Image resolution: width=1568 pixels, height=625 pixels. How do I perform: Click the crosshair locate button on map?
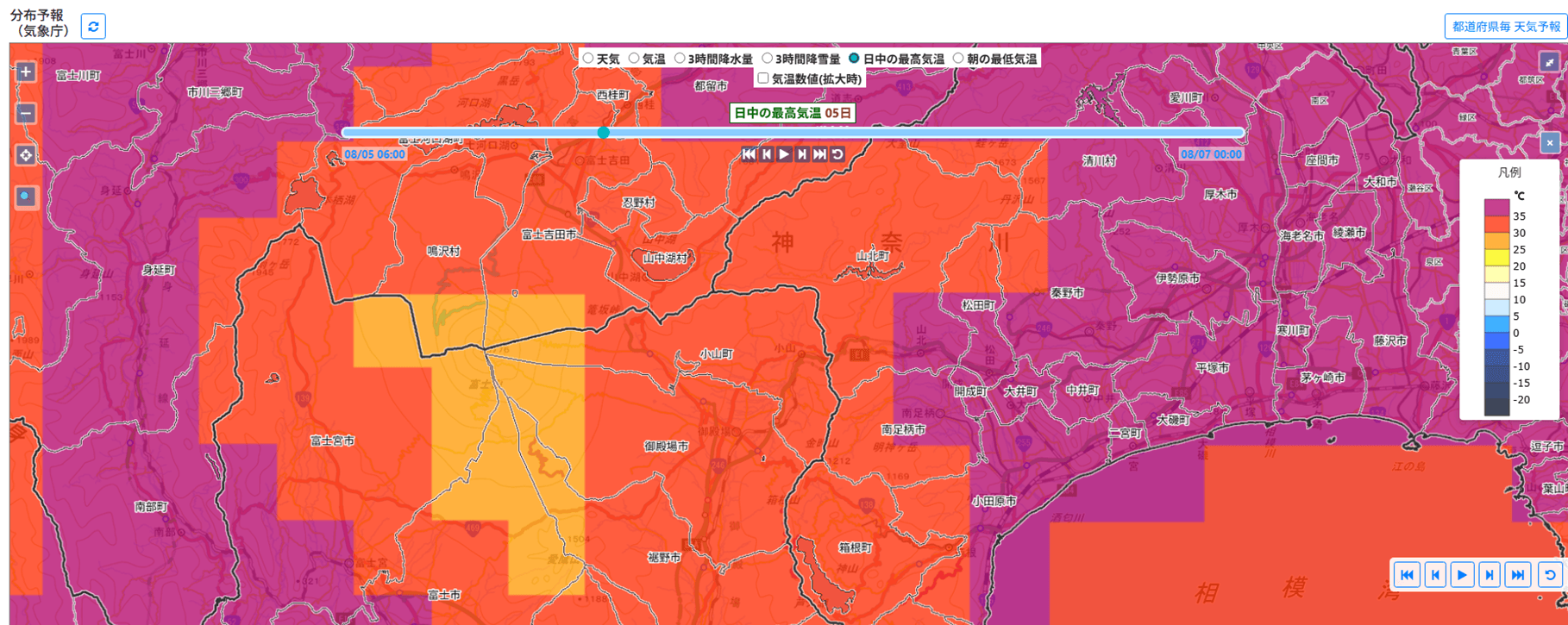tap(26, 155)
